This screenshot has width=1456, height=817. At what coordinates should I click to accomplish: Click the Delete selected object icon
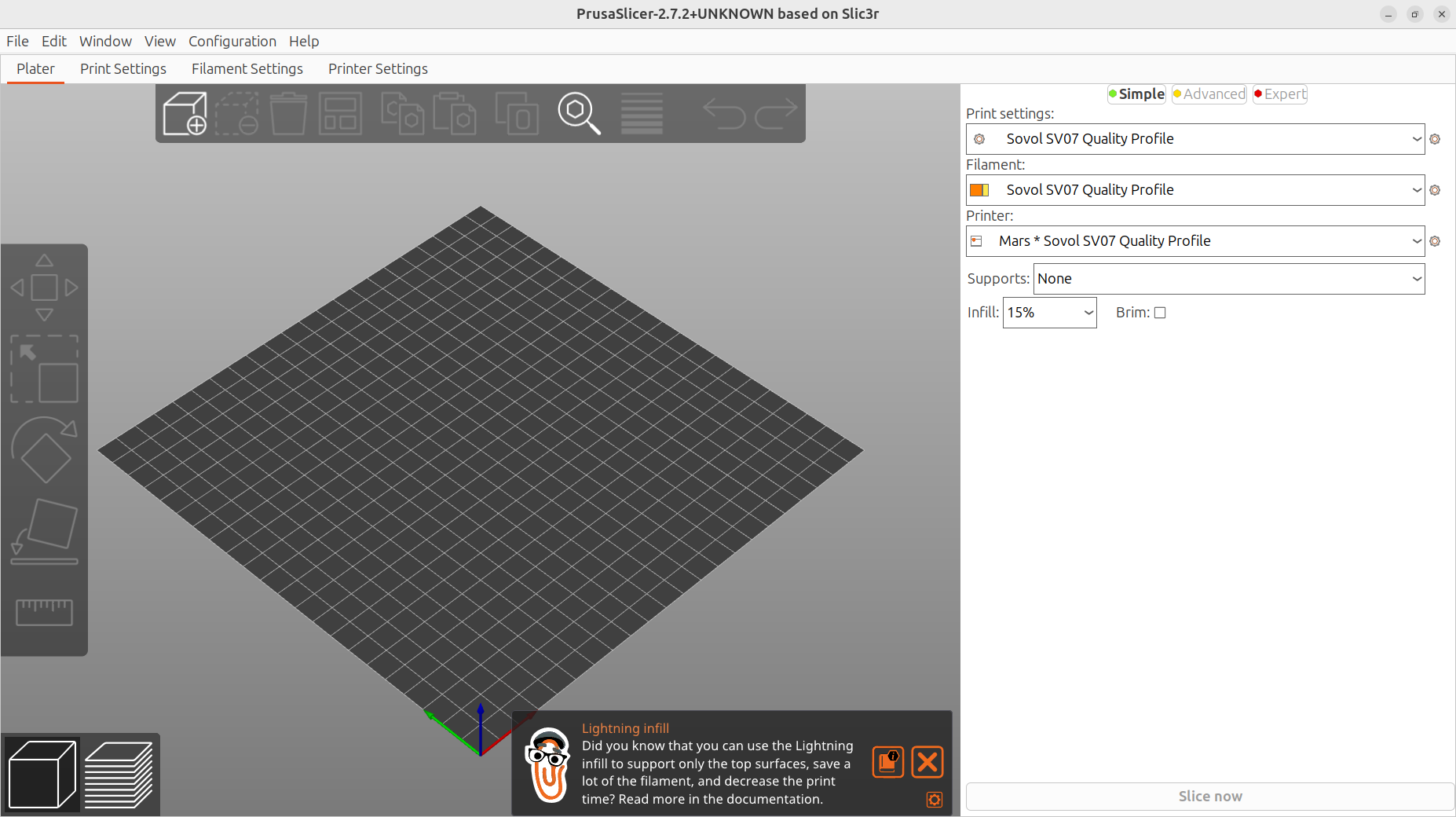[237, 114]
